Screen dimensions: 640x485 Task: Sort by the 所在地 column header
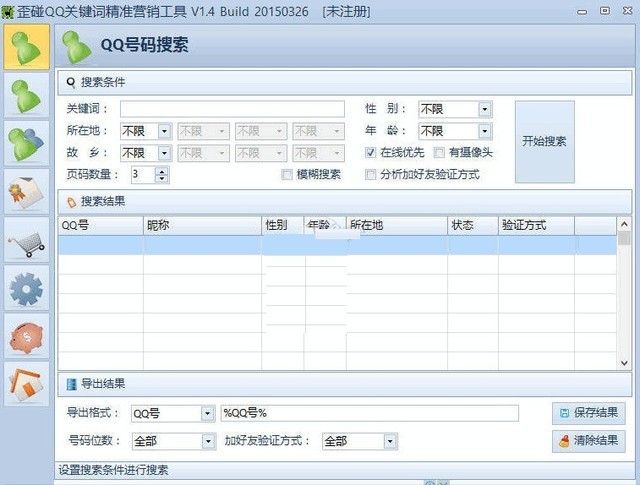[x=397, y=225]
